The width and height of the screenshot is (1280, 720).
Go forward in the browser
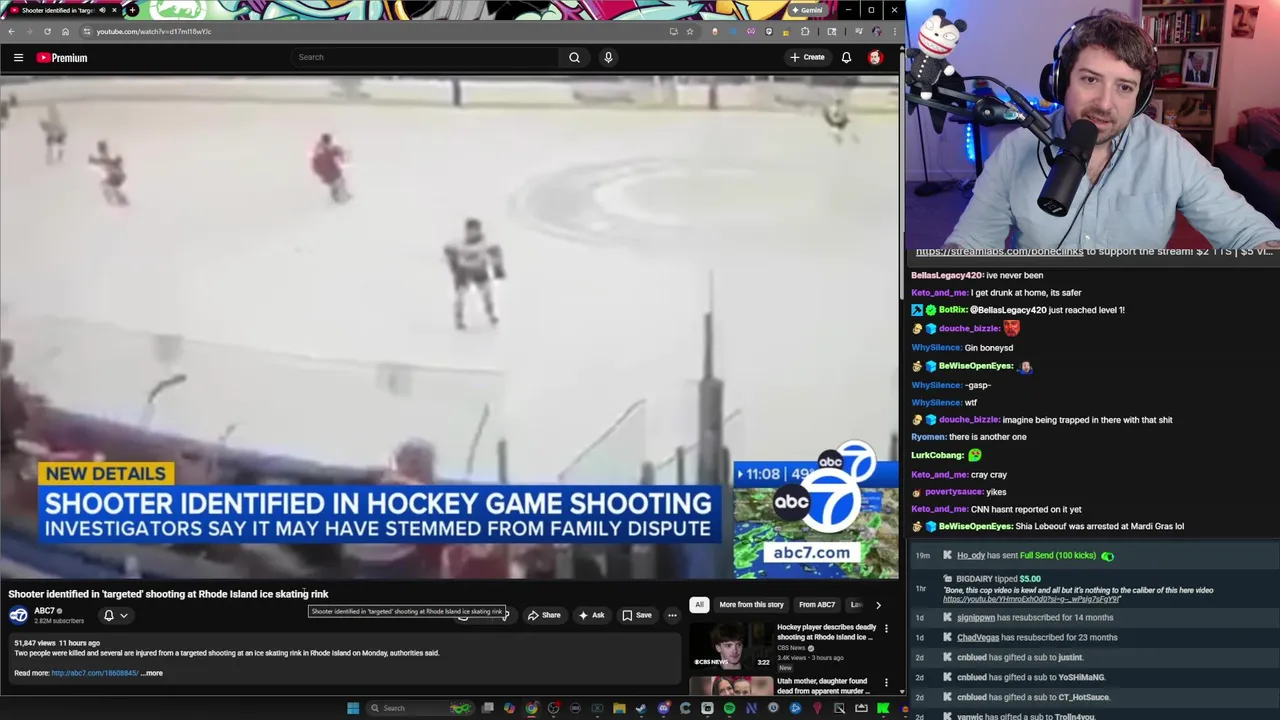pos(29,31)
